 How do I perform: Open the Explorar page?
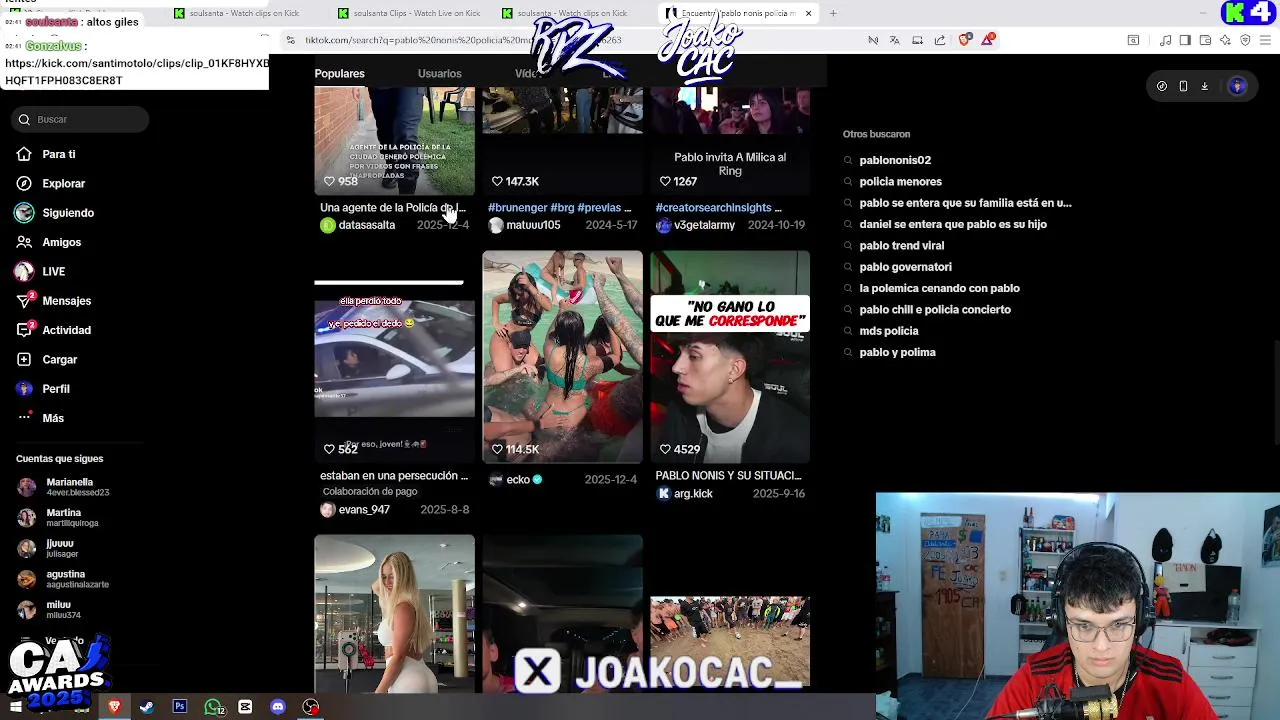point(63,183)
